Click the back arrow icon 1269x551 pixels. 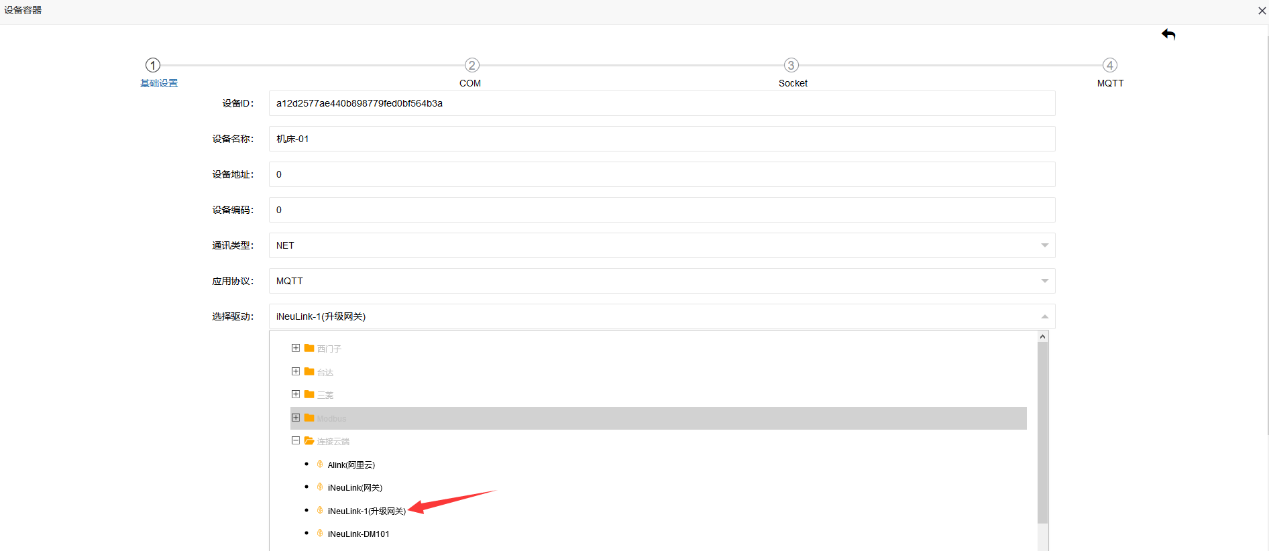click(x=1168, y=34)
